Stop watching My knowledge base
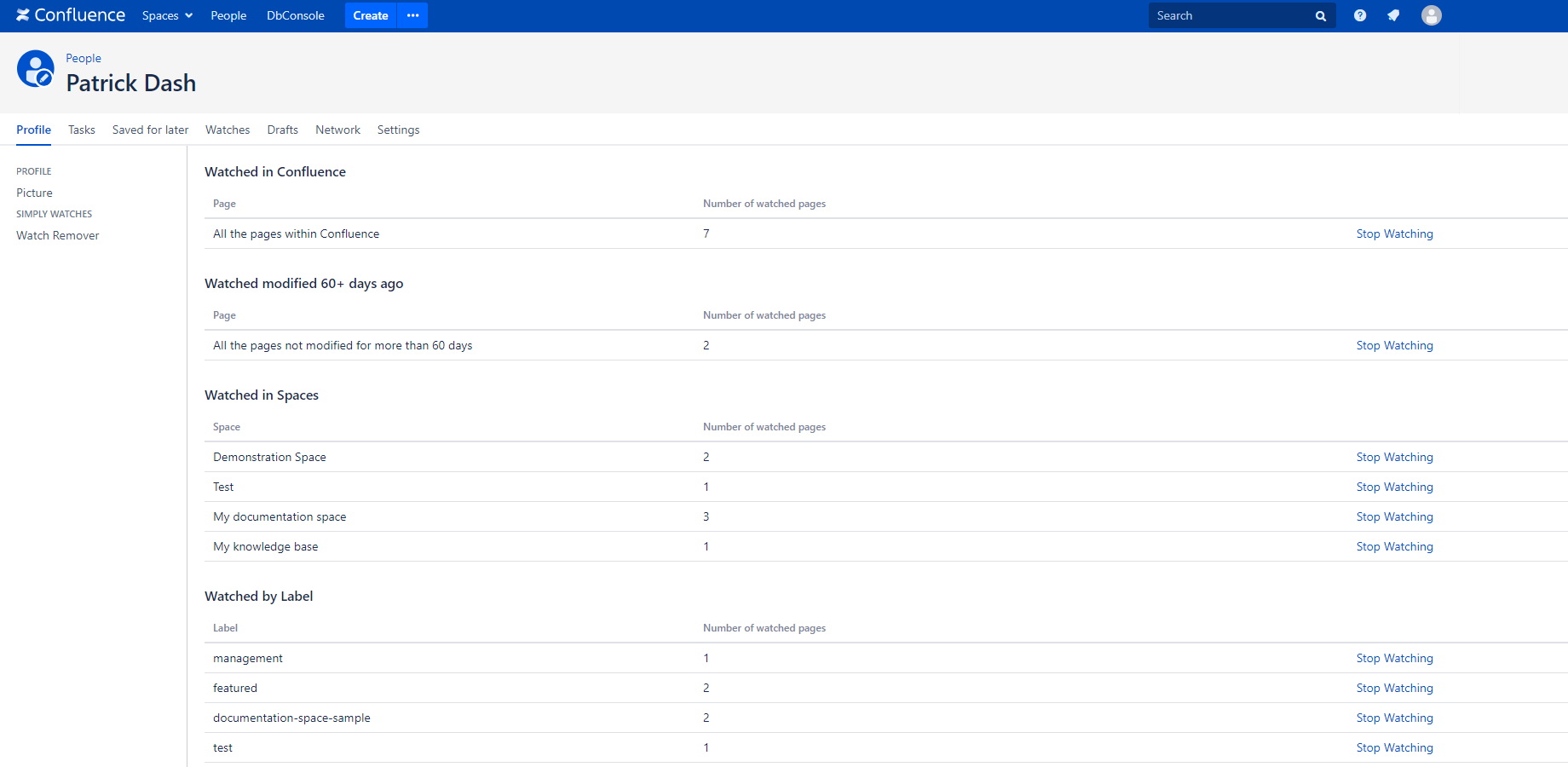The image size is (1568, 767). 1394,546
